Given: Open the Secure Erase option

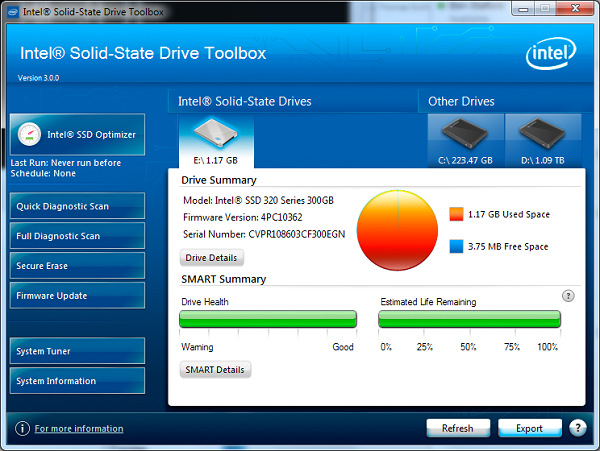Looking at the screenshot, I should coord(77,265).
